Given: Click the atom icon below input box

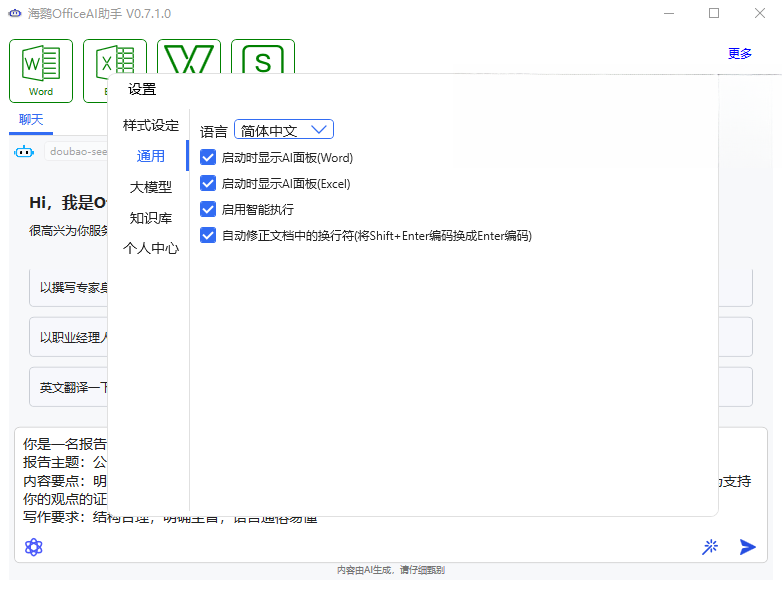Looking at the screenshot, I should (x=34, y=547).
